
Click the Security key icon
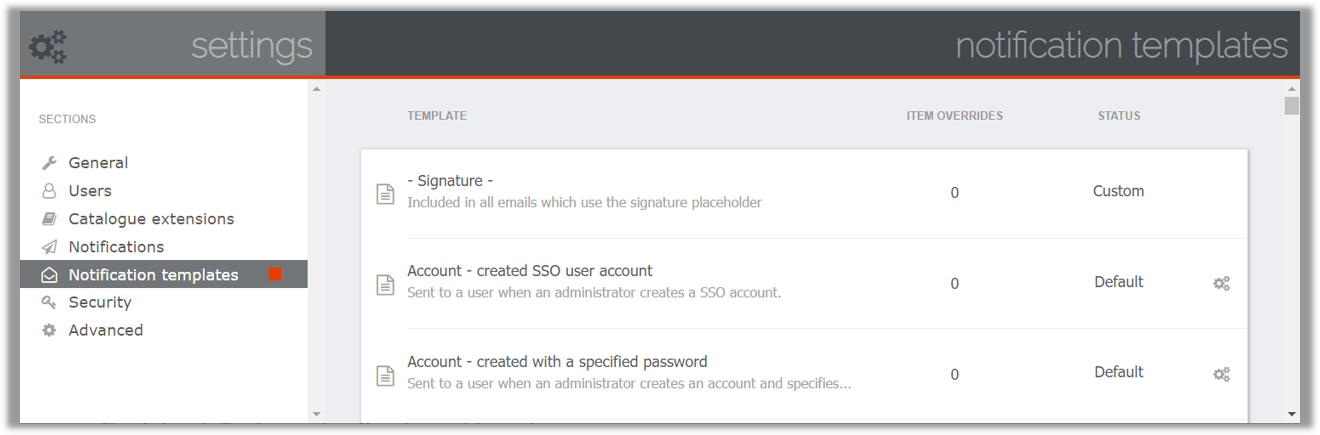point(49,302)
